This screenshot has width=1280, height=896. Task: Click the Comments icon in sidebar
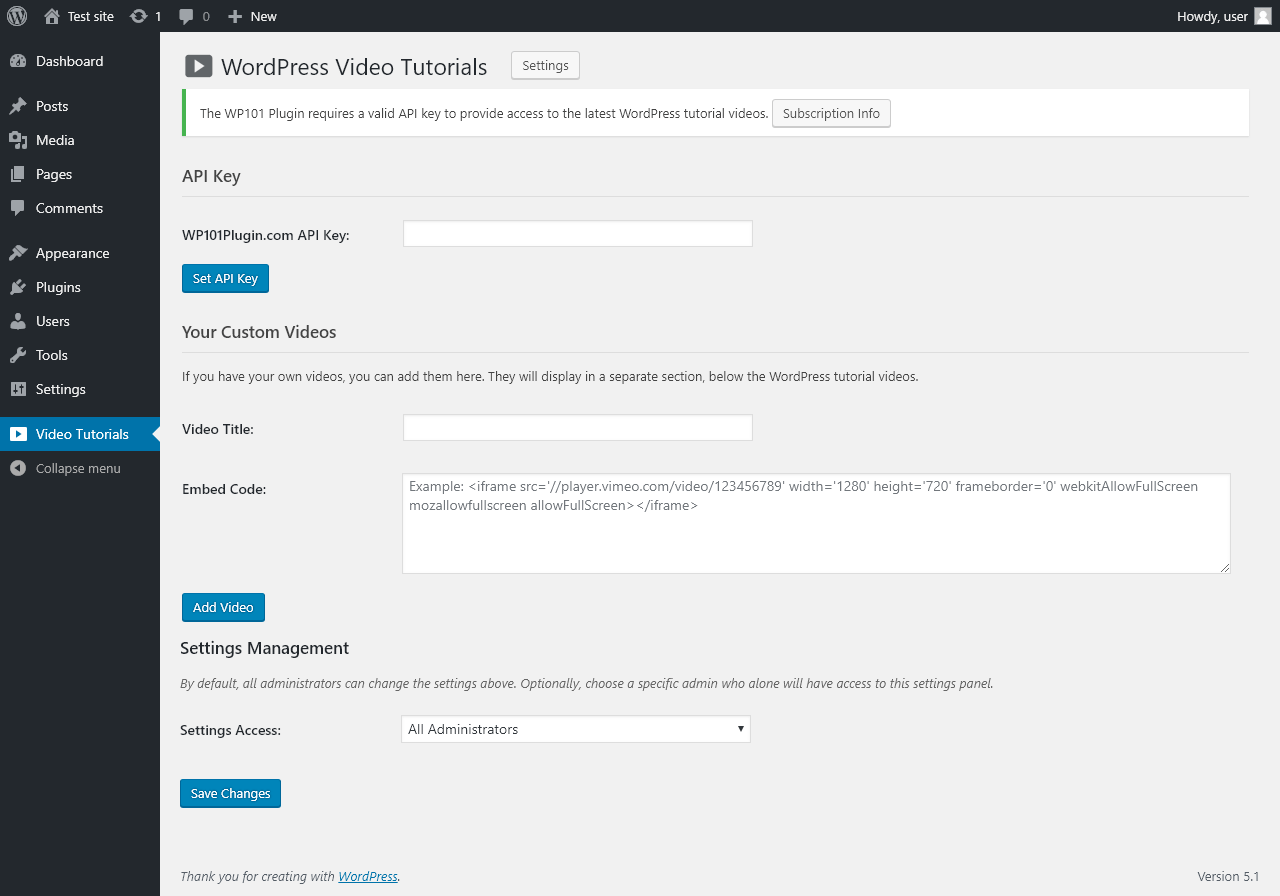(x=18, y=208)
